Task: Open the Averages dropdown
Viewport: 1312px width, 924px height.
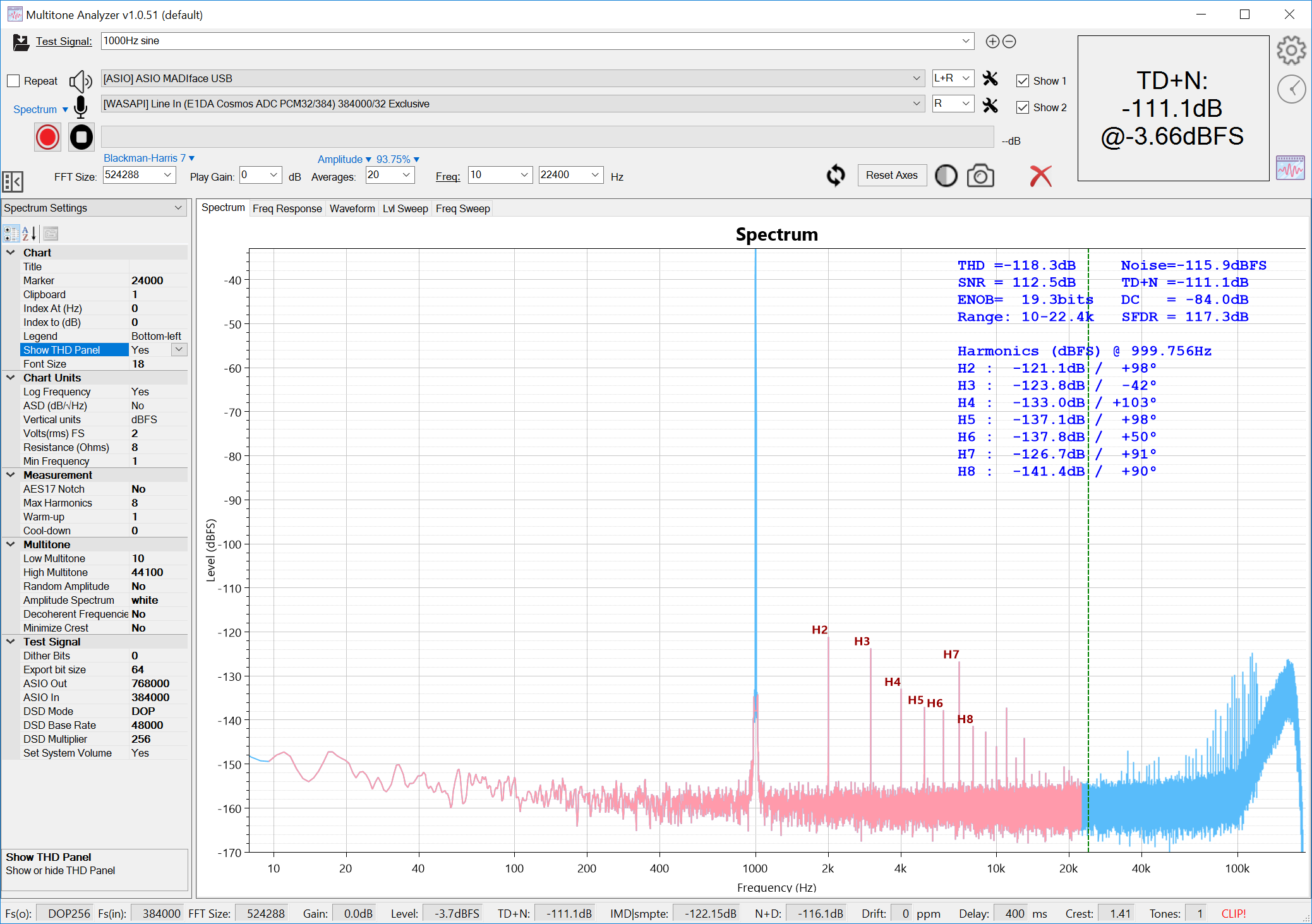Action: [406, 175]
